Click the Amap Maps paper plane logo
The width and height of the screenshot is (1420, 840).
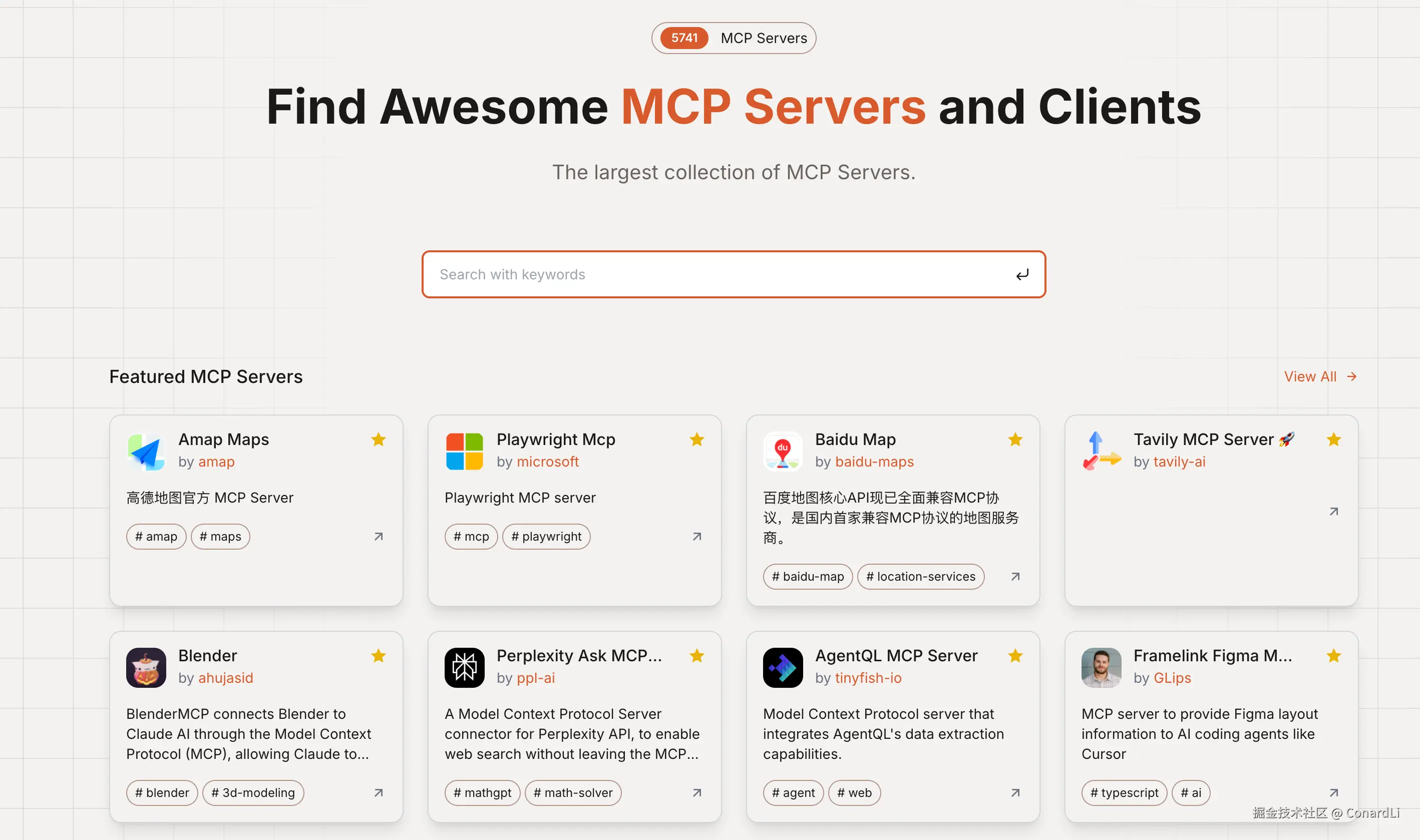[146, 452]
